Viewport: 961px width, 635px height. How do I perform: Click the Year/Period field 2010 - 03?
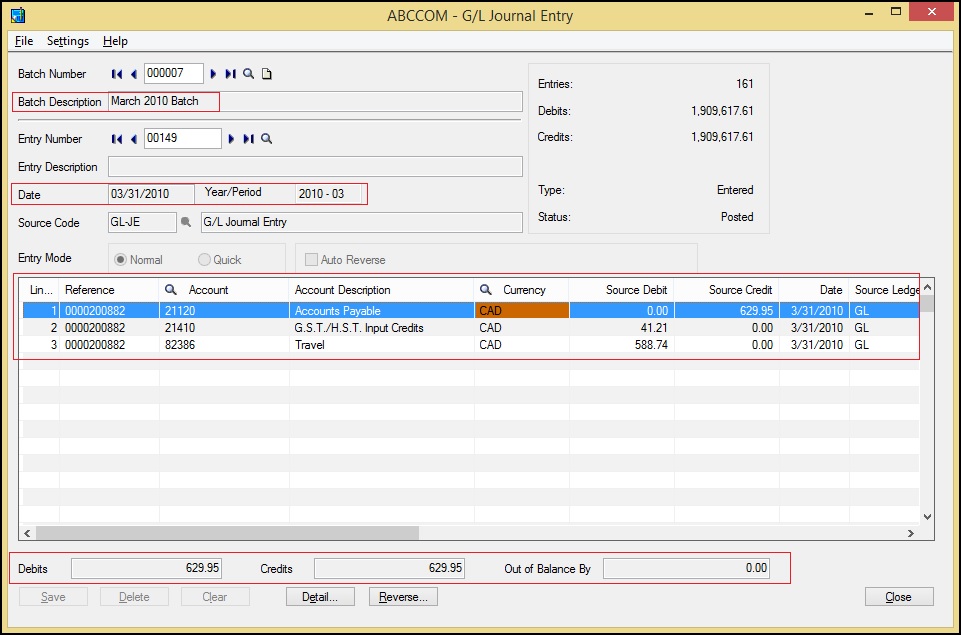coord(329,194)
